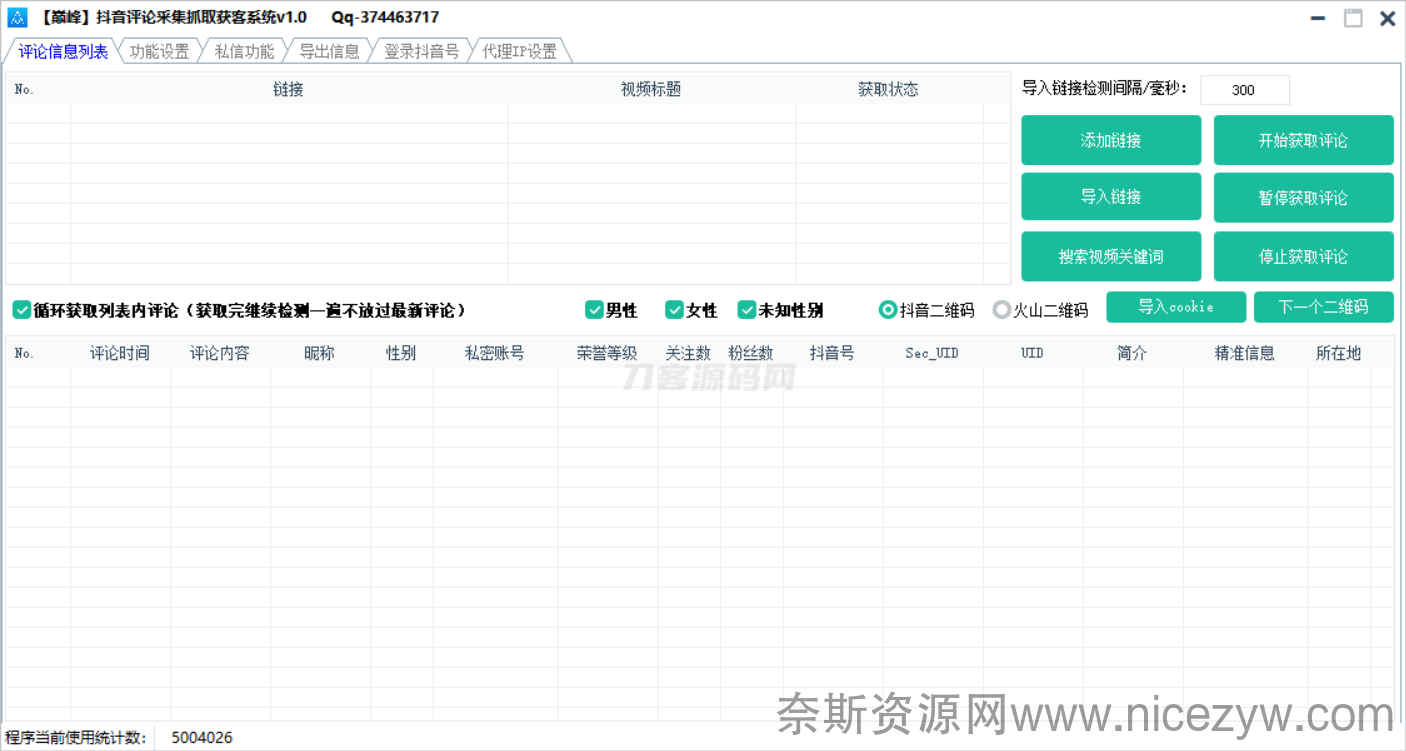Open the 登录抖音号 tab
The image size is (1406, 751).
[421, 51]
